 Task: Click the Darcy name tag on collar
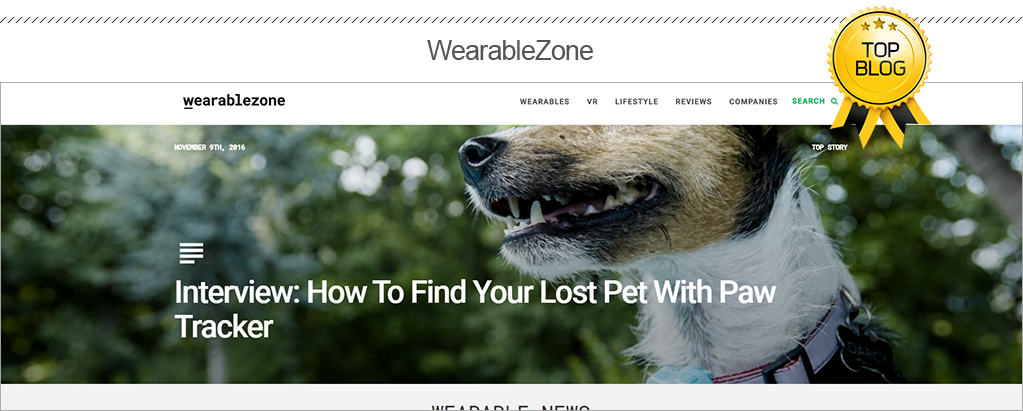(x=862, y=353)
